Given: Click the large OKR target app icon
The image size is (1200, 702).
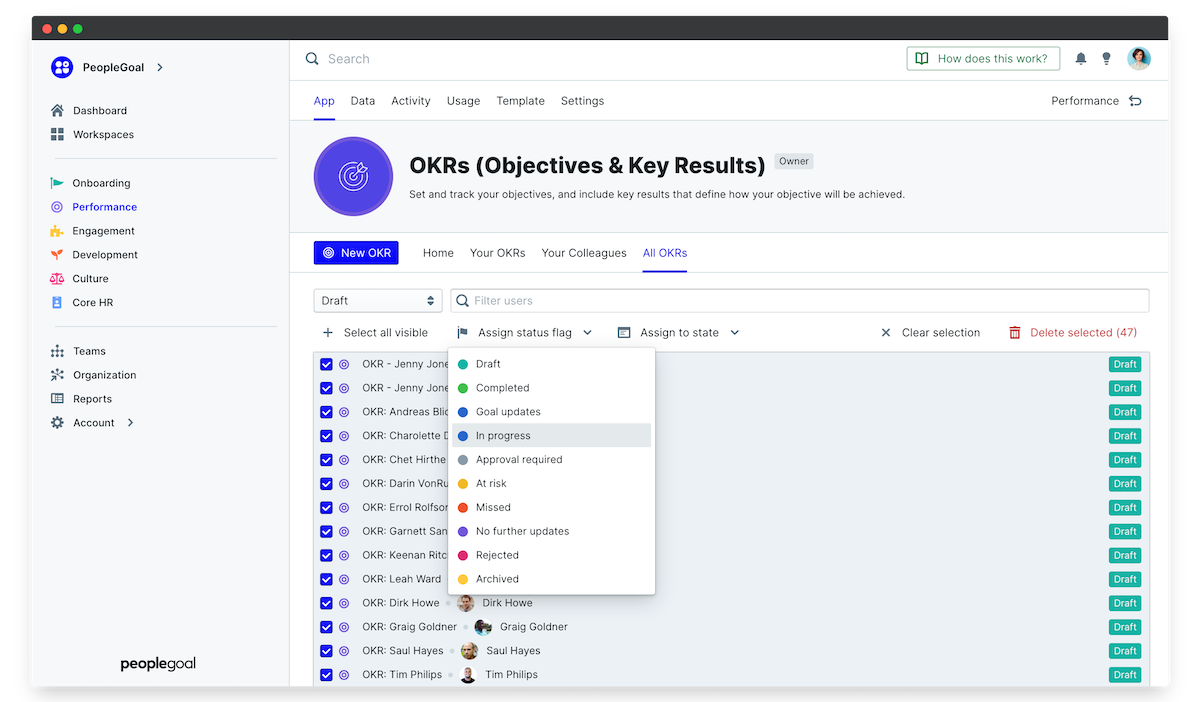Looking at the screenshot, I should [x=353, y=177].
